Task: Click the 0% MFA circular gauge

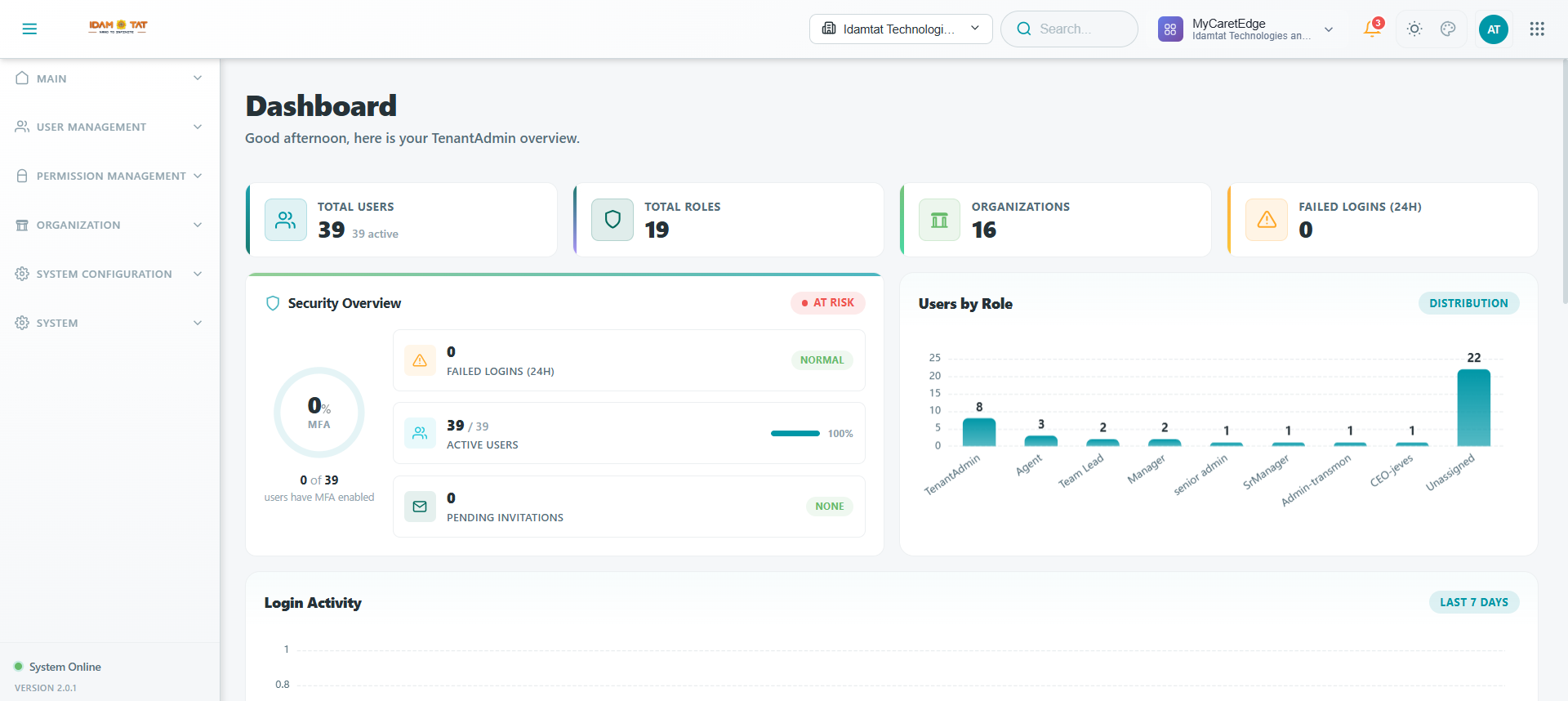Action: [319, 412]
